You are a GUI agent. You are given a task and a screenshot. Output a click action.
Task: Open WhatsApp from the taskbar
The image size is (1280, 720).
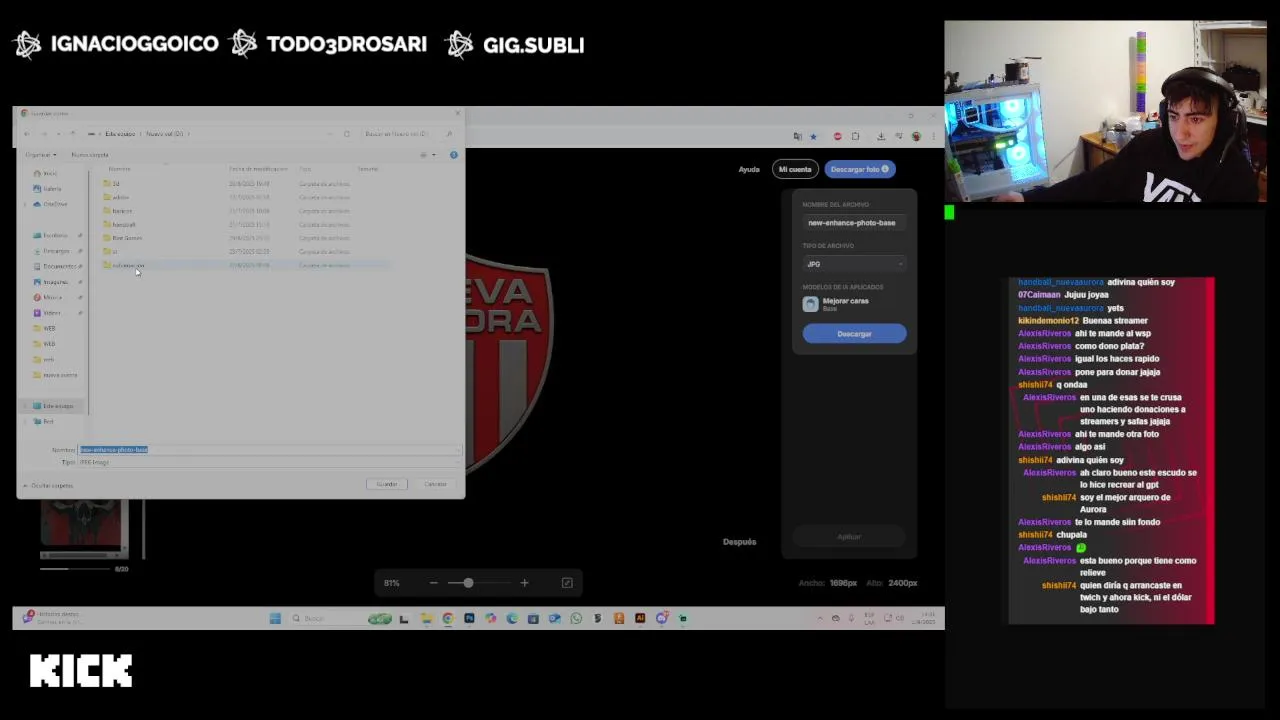576,618
